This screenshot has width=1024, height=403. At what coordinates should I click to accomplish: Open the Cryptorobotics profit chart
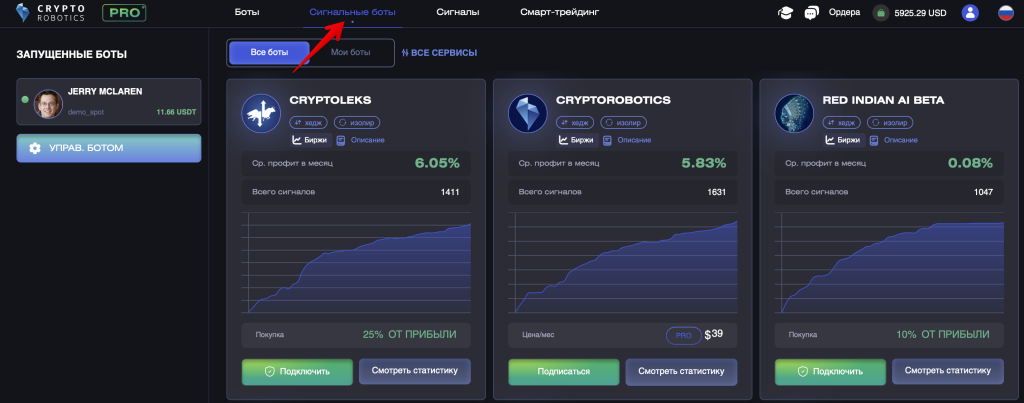click(x=623, y=263)
